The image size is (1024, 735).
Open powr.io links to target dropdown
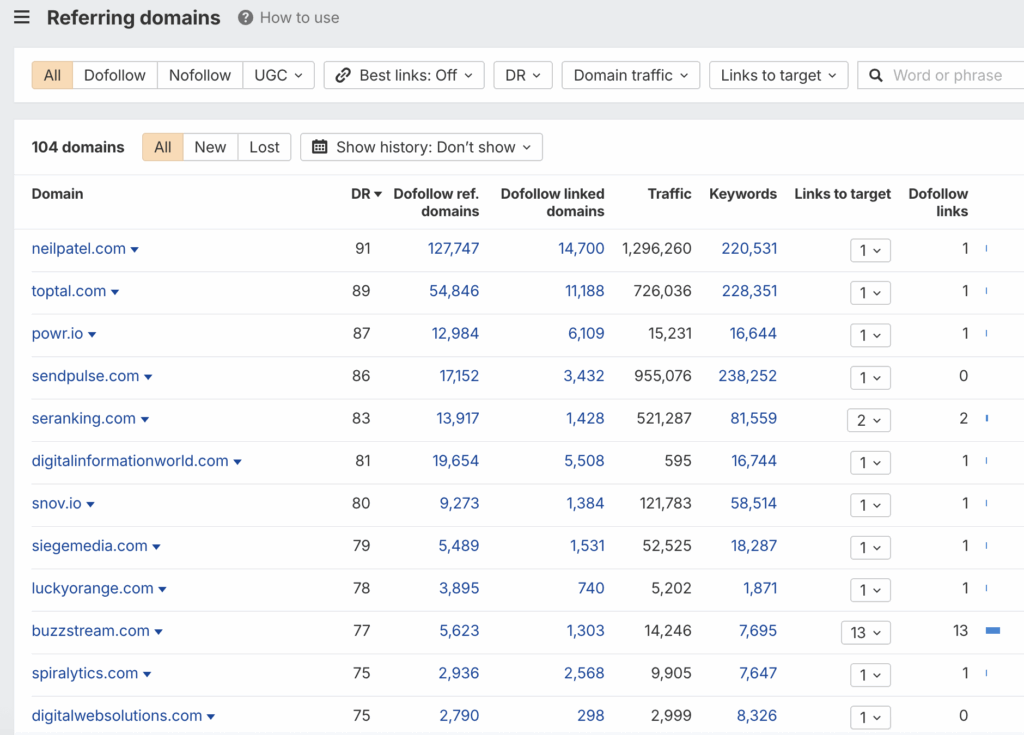click(x=870, y=335)
